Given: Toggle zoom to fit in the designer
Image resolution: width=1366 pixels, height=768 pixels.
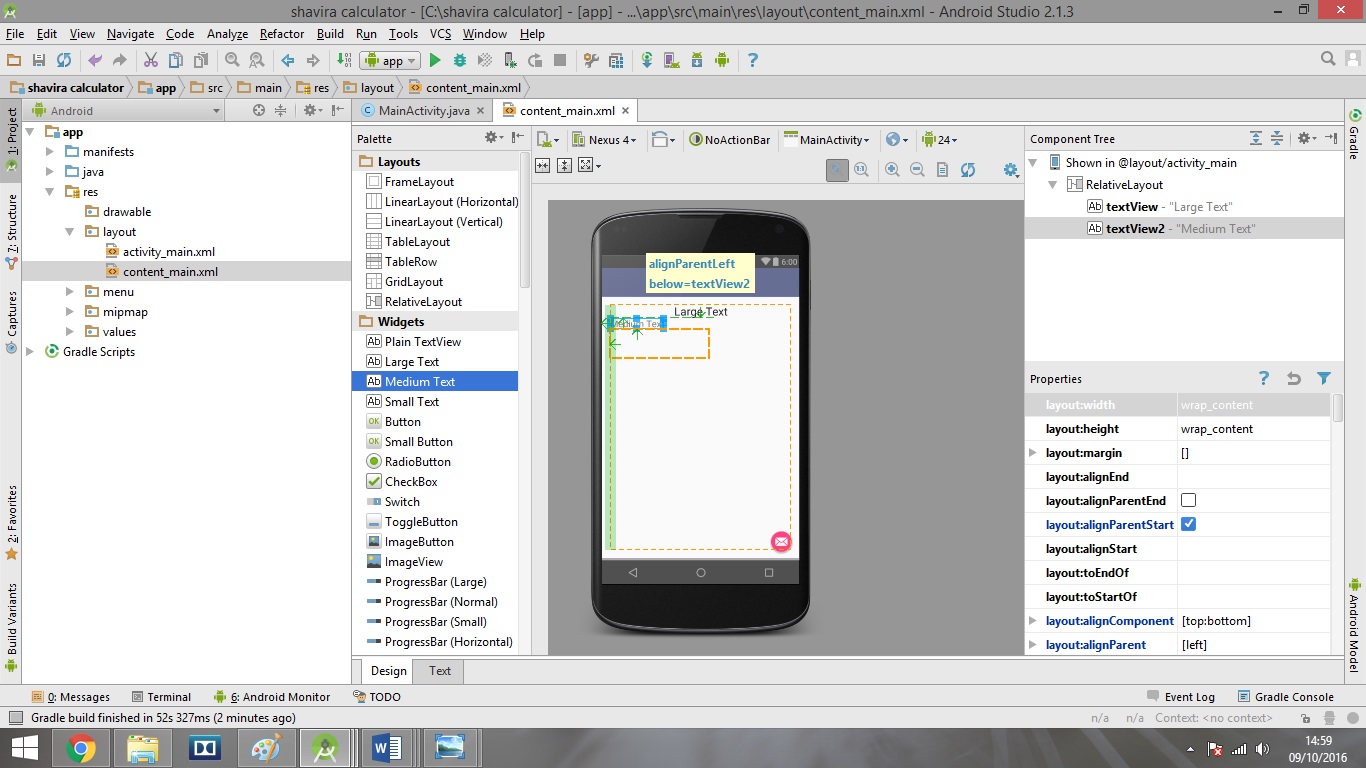Looking at the screenshot, I should 837,170.
